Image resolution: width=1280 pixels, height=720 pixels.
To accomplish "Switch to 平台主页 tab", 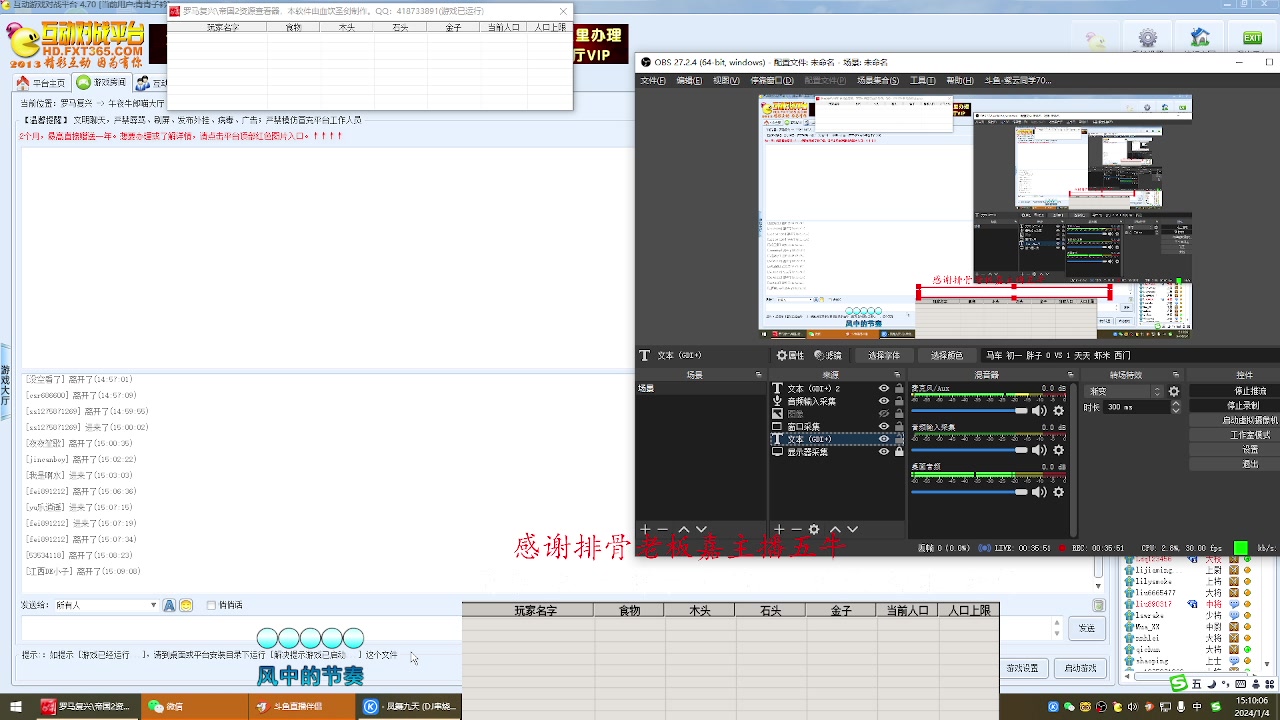I will (x=42, y=83).
